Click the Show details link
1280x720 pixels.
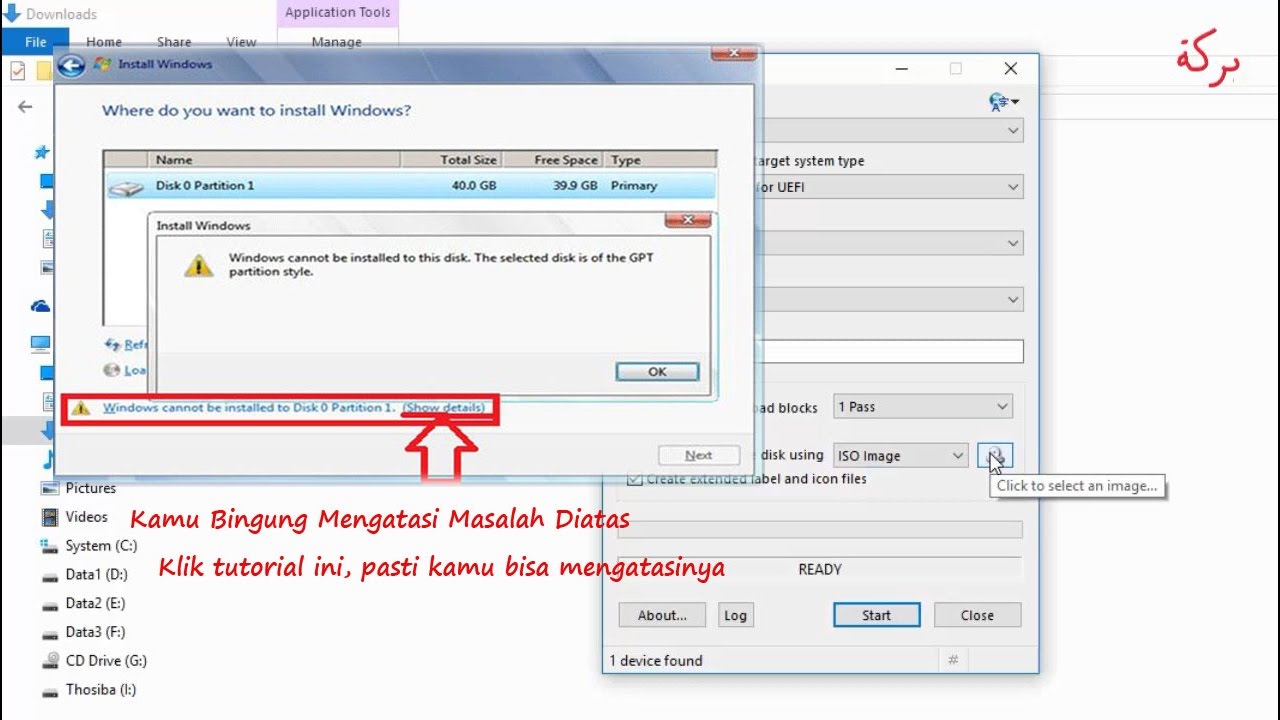(x=443, y=408)
